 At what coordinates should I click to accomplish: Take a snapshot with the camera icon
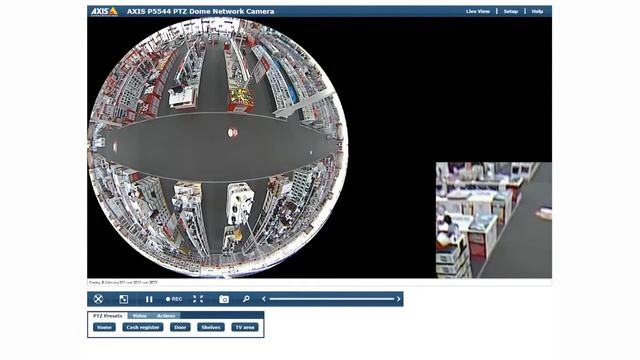[x=224, y=299]
